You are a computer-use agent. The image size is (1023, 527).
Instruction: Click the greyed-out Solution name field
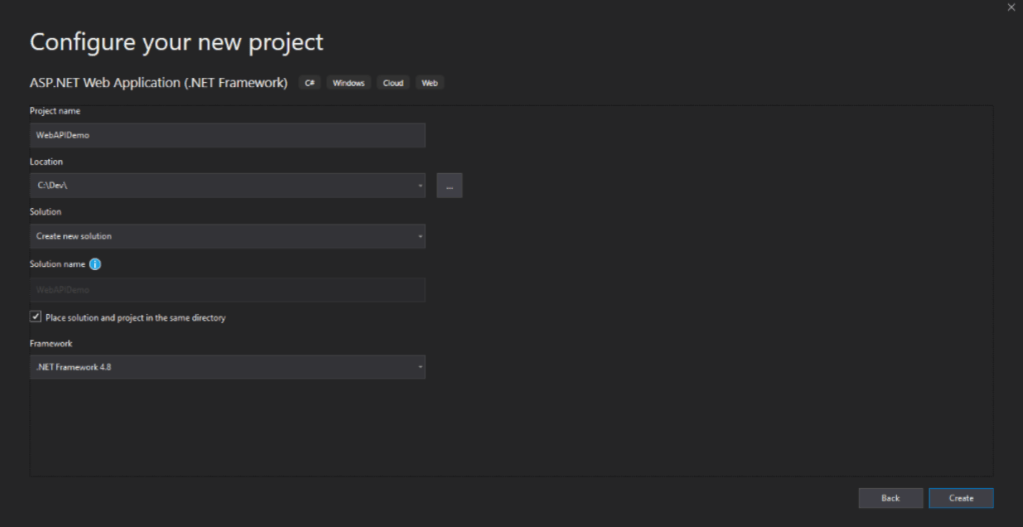coord(227,289)
